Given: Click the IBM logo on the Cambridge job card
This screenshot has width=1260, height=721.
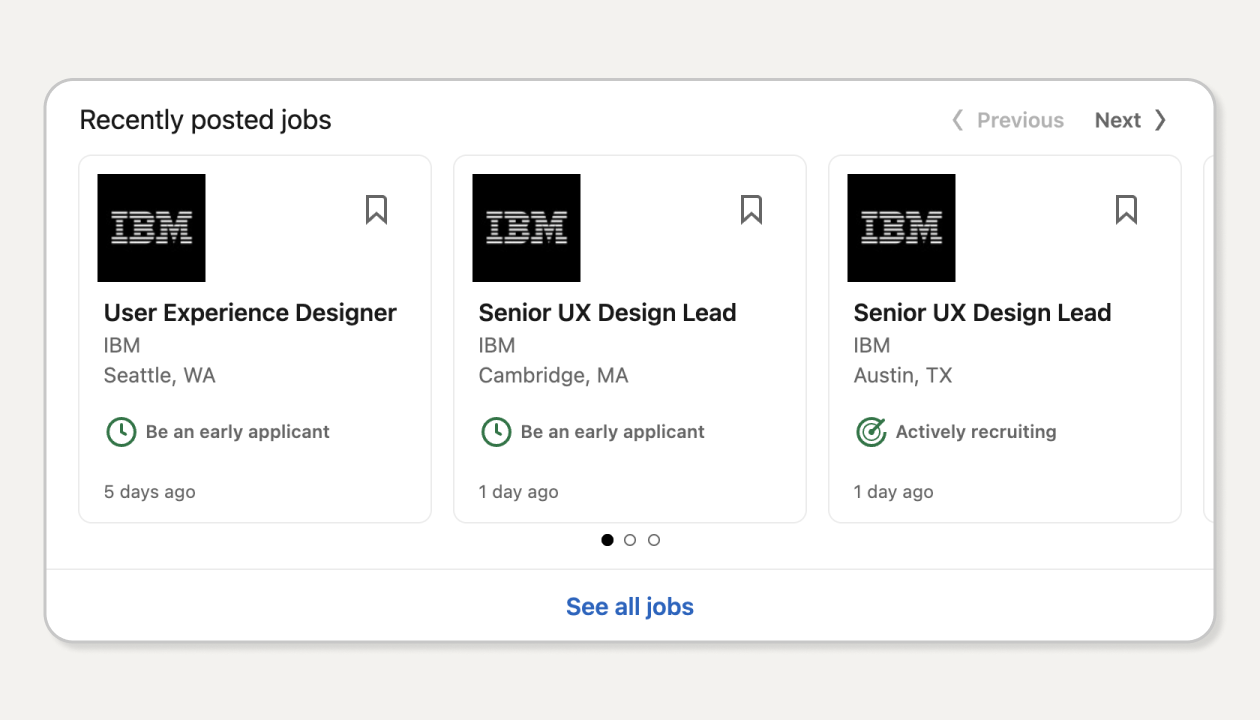Looking at the screenshot, I should coord(526,228).
